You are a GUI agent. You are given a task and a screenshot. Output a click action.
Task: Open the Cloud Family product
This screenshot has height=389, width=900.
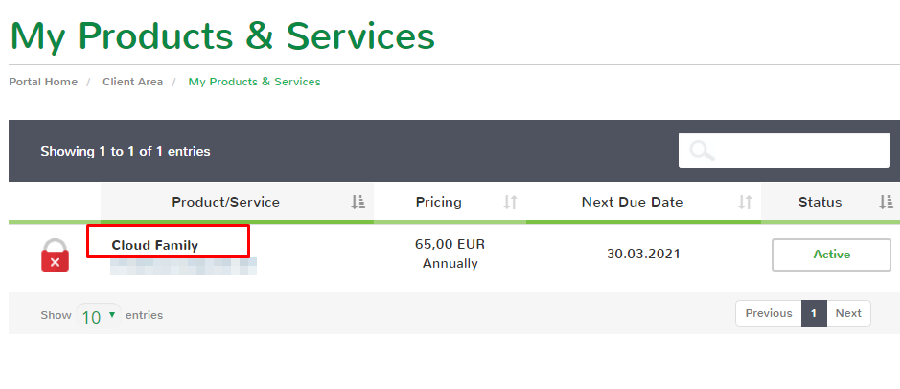pyautogui.click(x=154, y=246)
